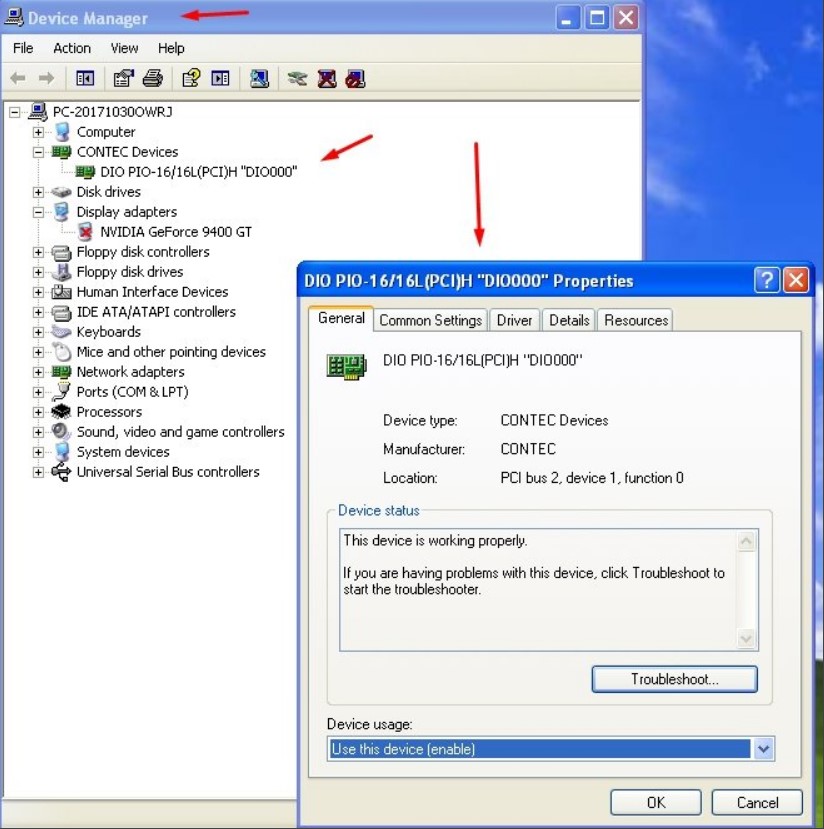Click the Floppy disk controllers icon

(x=61, y=253)
